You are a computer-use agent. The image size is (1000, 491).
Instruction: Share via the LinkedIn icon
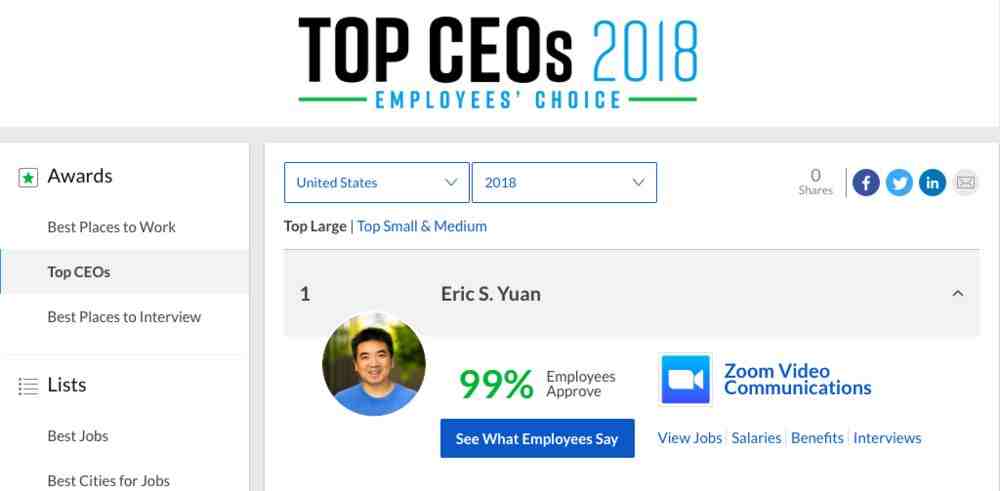(932, 183)
